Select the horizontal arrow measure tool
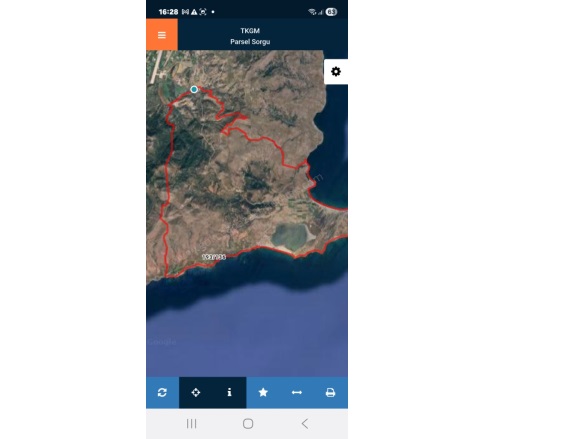 [297, 392]
